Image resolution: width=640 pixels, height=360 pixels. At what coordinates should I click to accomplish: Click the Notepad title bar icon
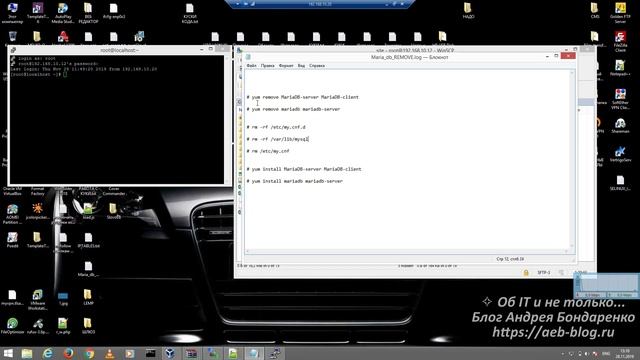coord(248,57)
